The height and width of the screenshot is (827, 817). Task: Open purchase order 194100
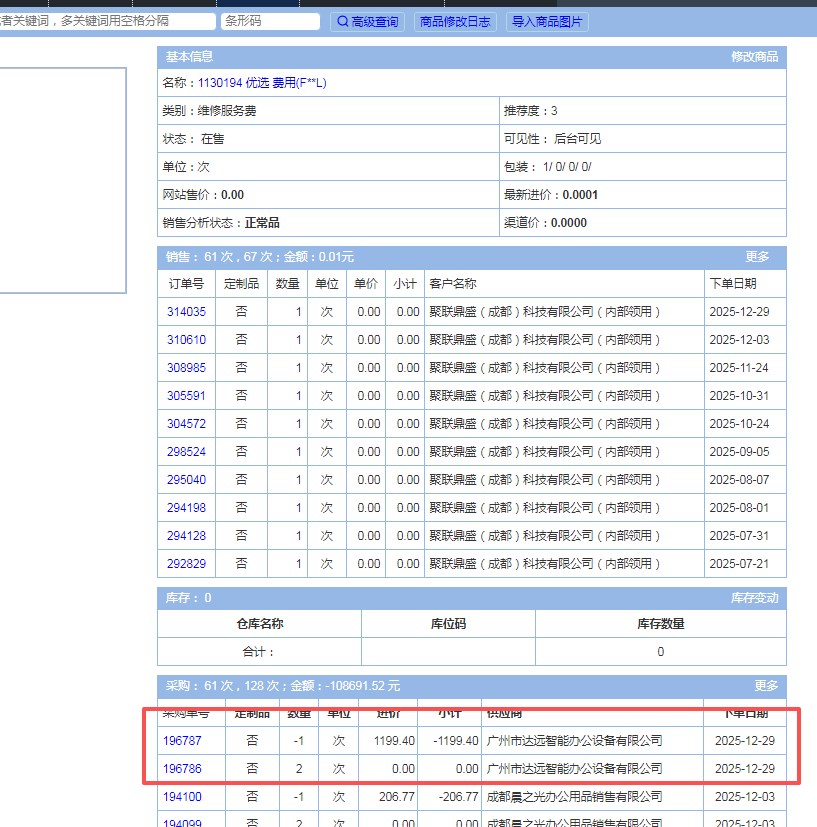pyautogui.click(x=182, y=797)
